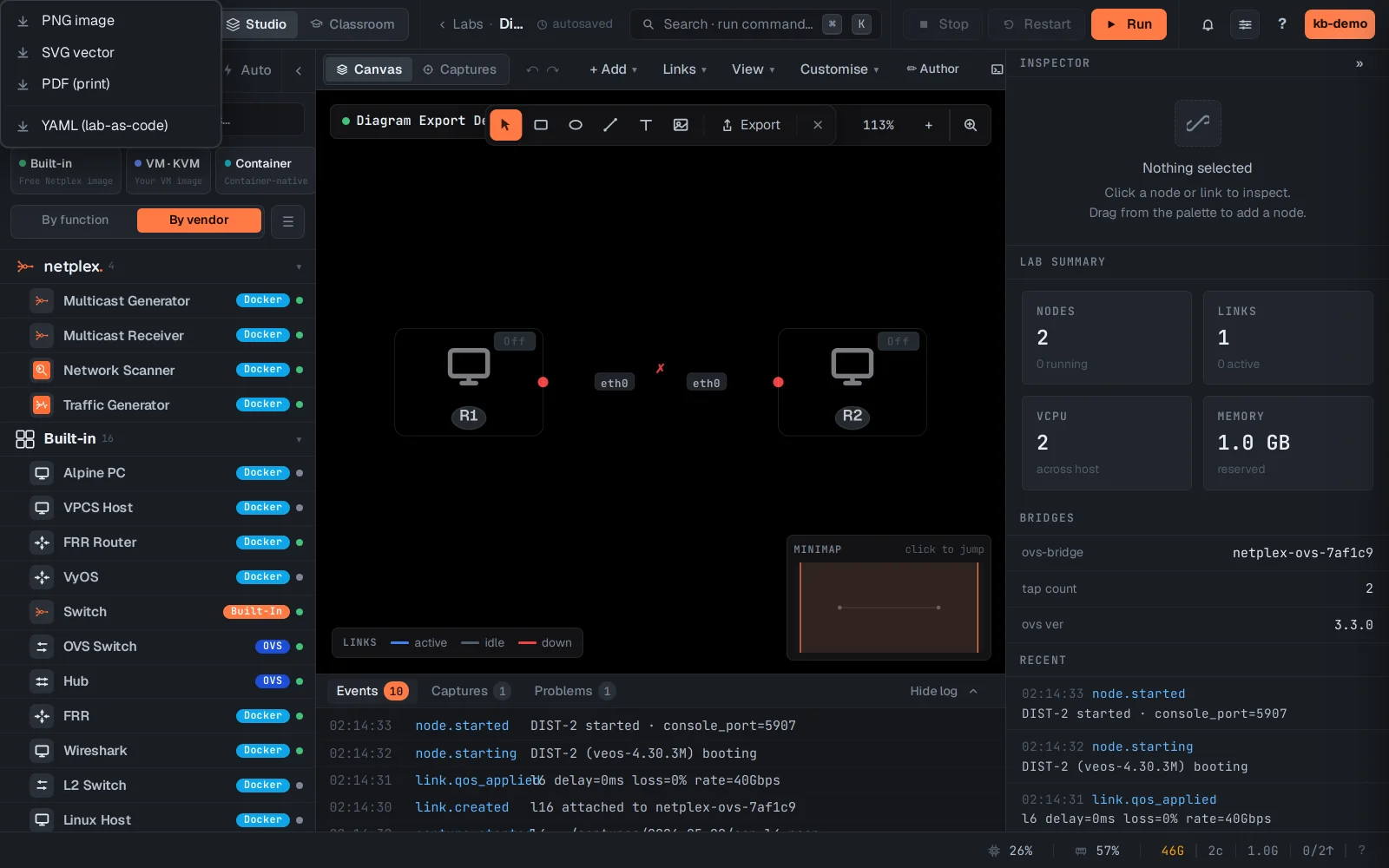Export as PDF (print)
Viewport: 1389px width, 868px height.
110,84
